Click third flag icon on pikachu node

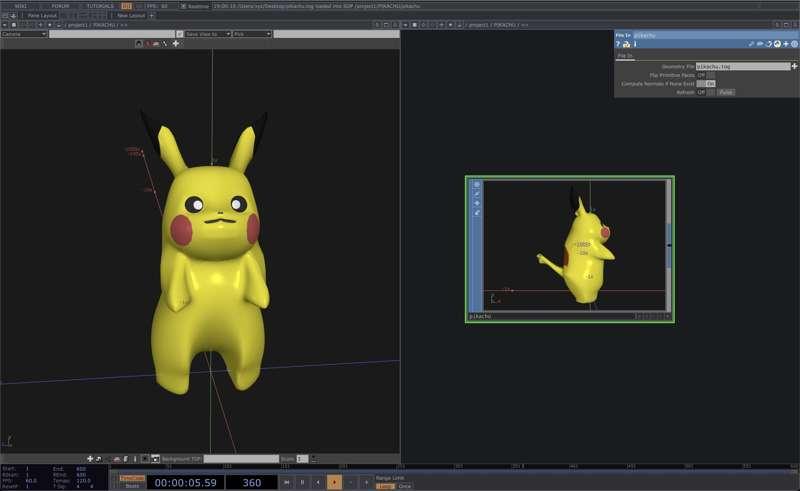[477, 203]
